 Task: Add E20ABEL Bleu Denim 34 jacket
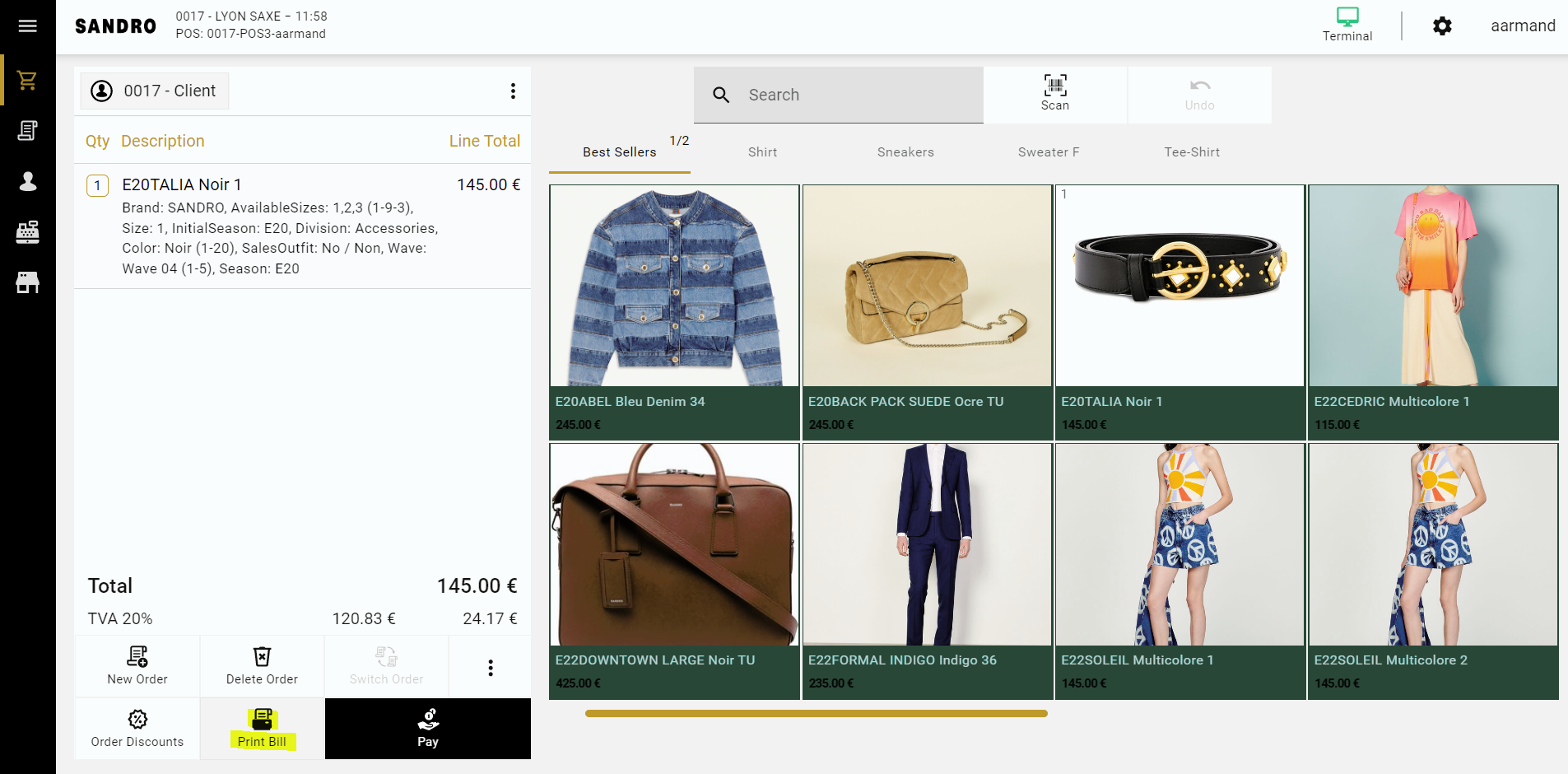(674, 312)
